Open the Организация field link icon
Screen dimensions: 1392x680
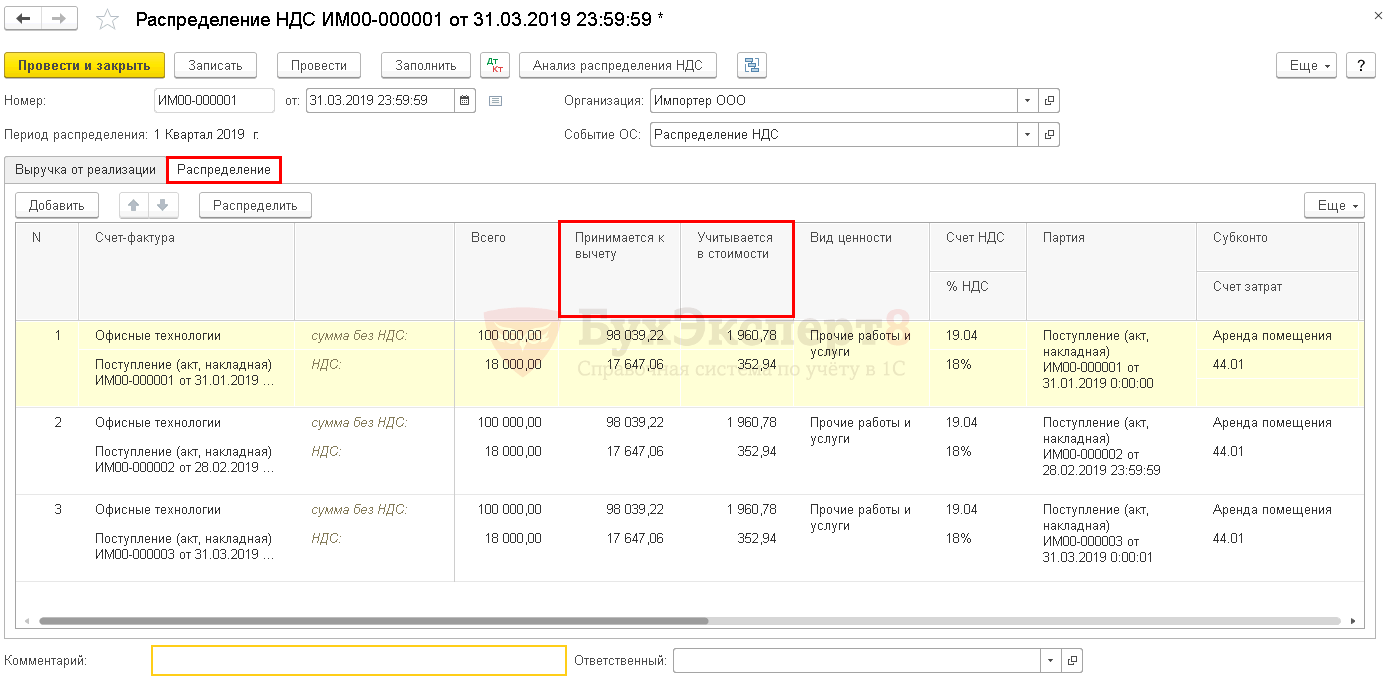coord(1049,100)
